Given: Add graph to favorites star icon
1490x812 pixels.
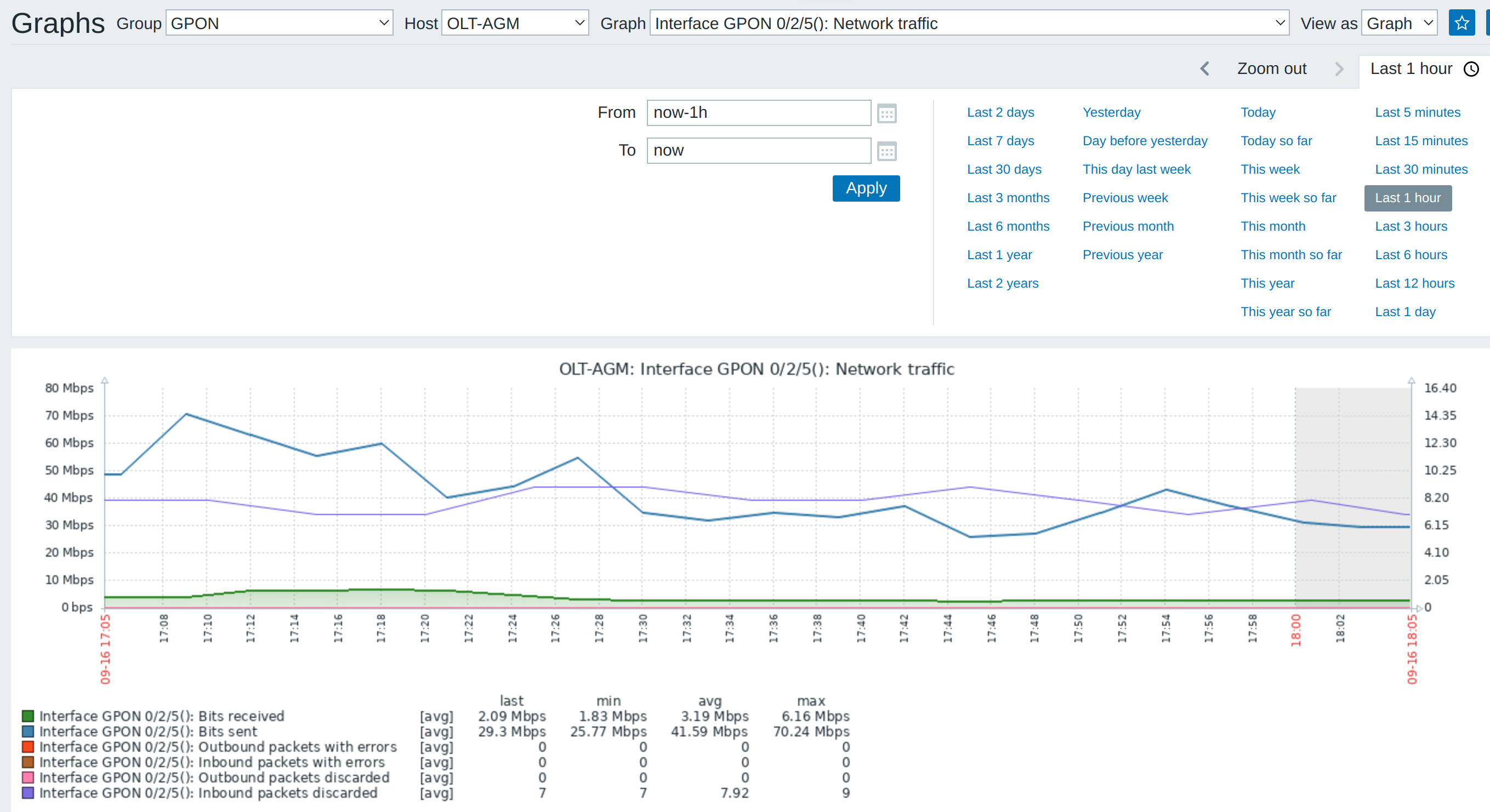Looking at the screenshot, I should click(x=1461, y=23).
